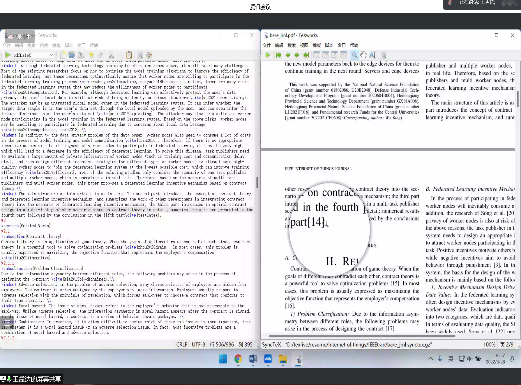Toggle the Select Text tool in PDF toolbar
Screen dimensions: 521x385
pos(372,55)
